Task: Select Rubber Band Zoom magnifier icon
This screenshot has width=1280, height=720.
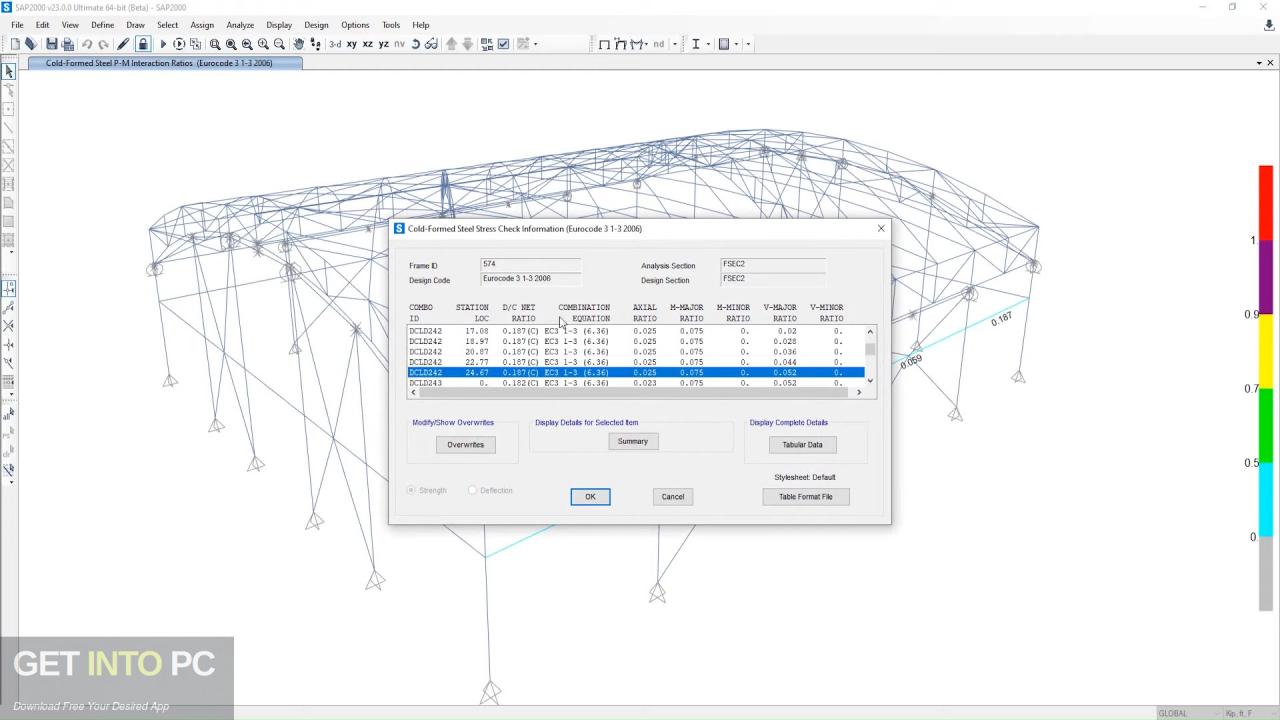Action: coord(214,44)
